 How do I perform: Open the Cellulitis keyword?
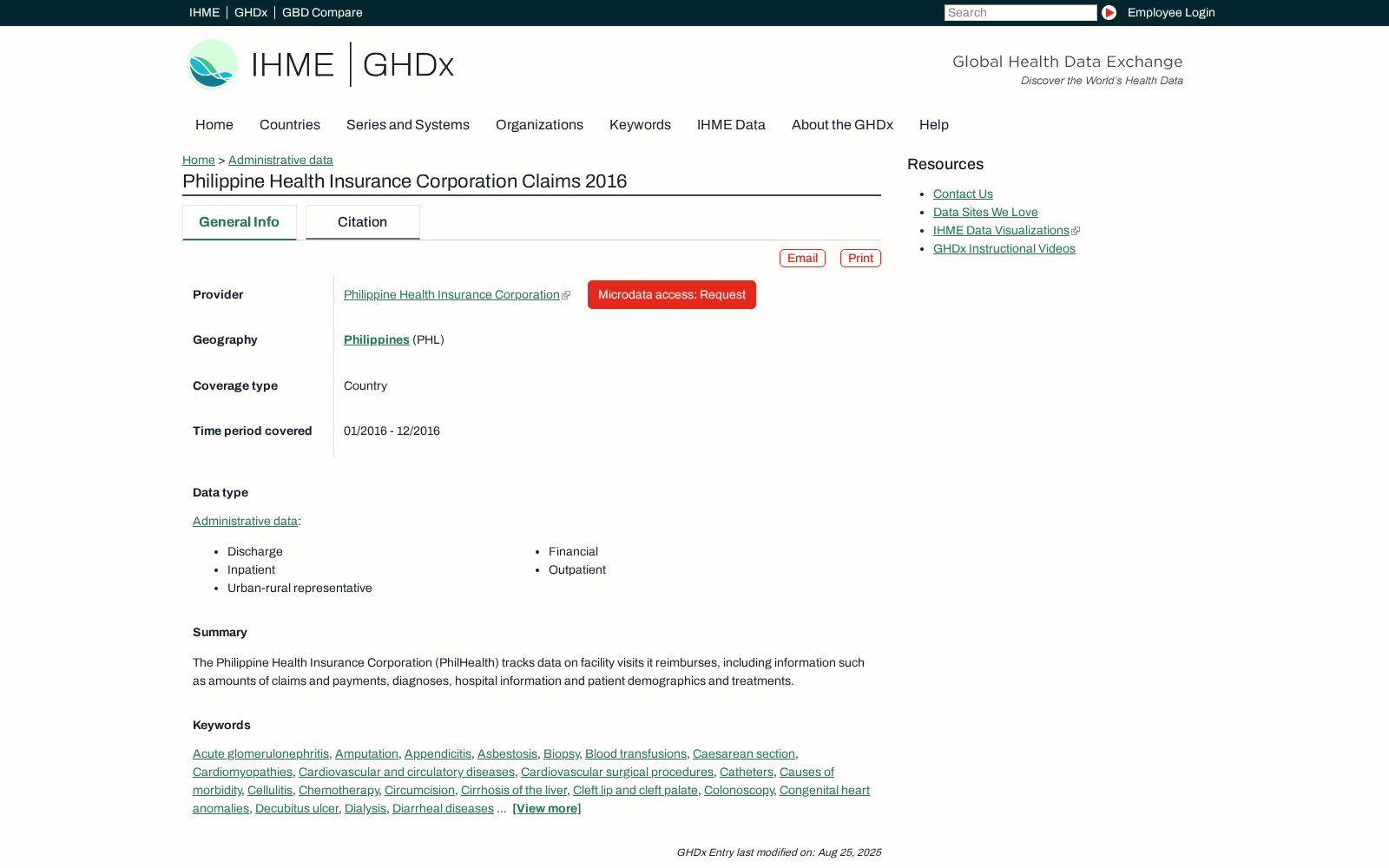[x=270, y=791]
